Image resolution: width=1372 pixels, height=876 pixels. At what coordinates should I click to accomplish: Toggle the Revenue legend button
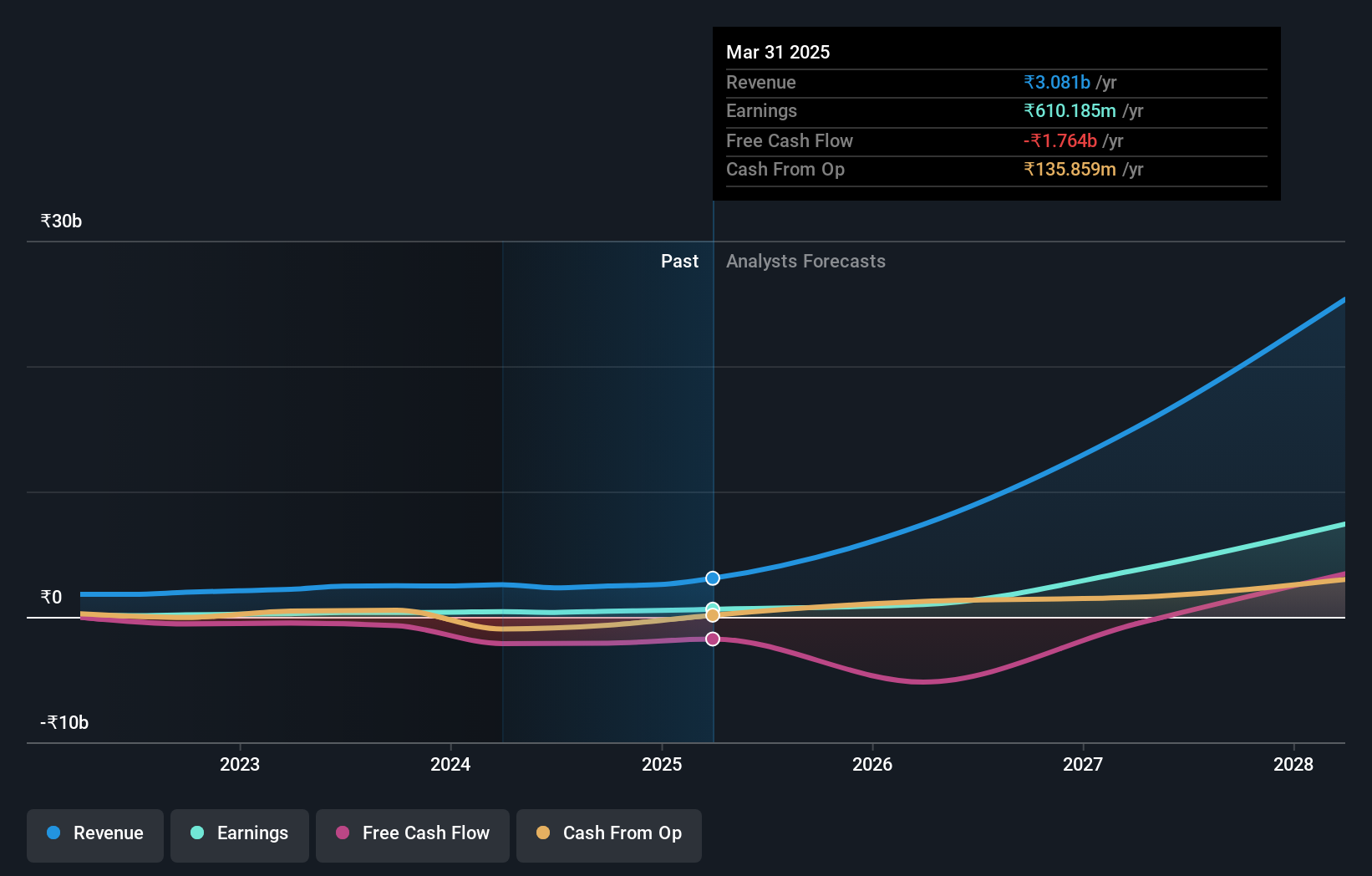click(x=95, y=835)
